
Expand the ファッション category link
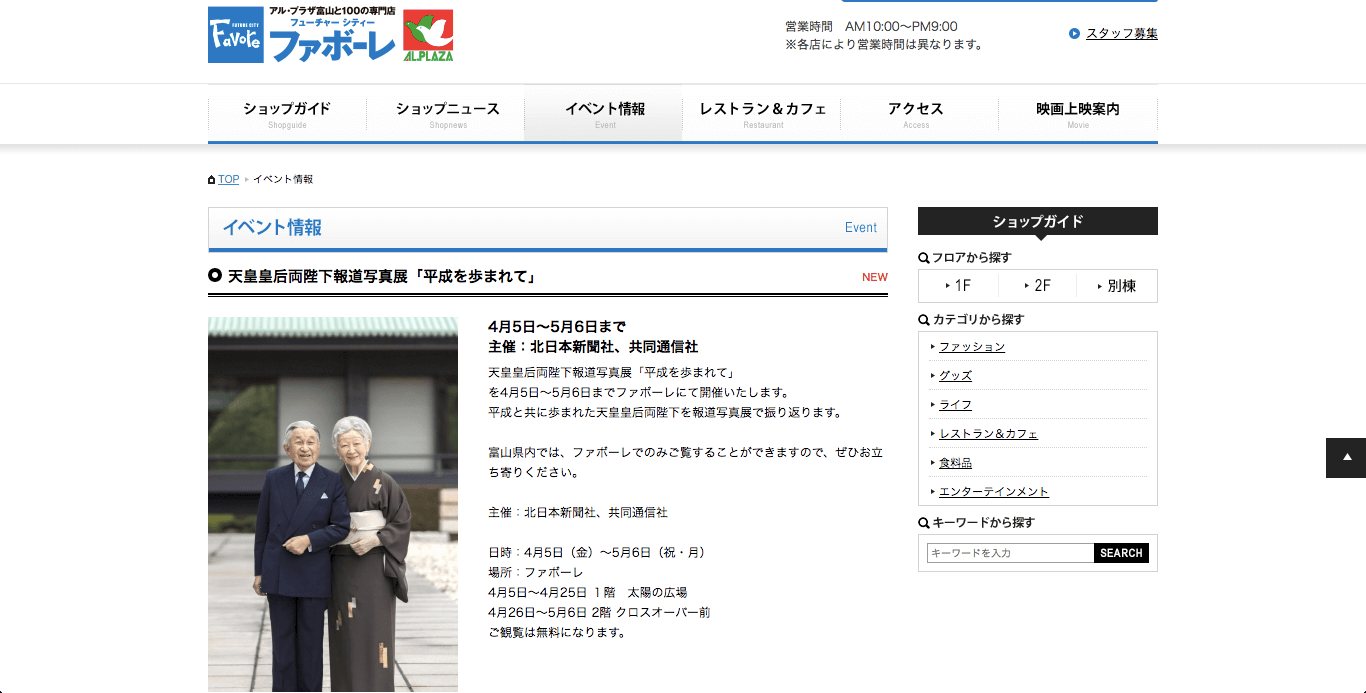(971, 347)
